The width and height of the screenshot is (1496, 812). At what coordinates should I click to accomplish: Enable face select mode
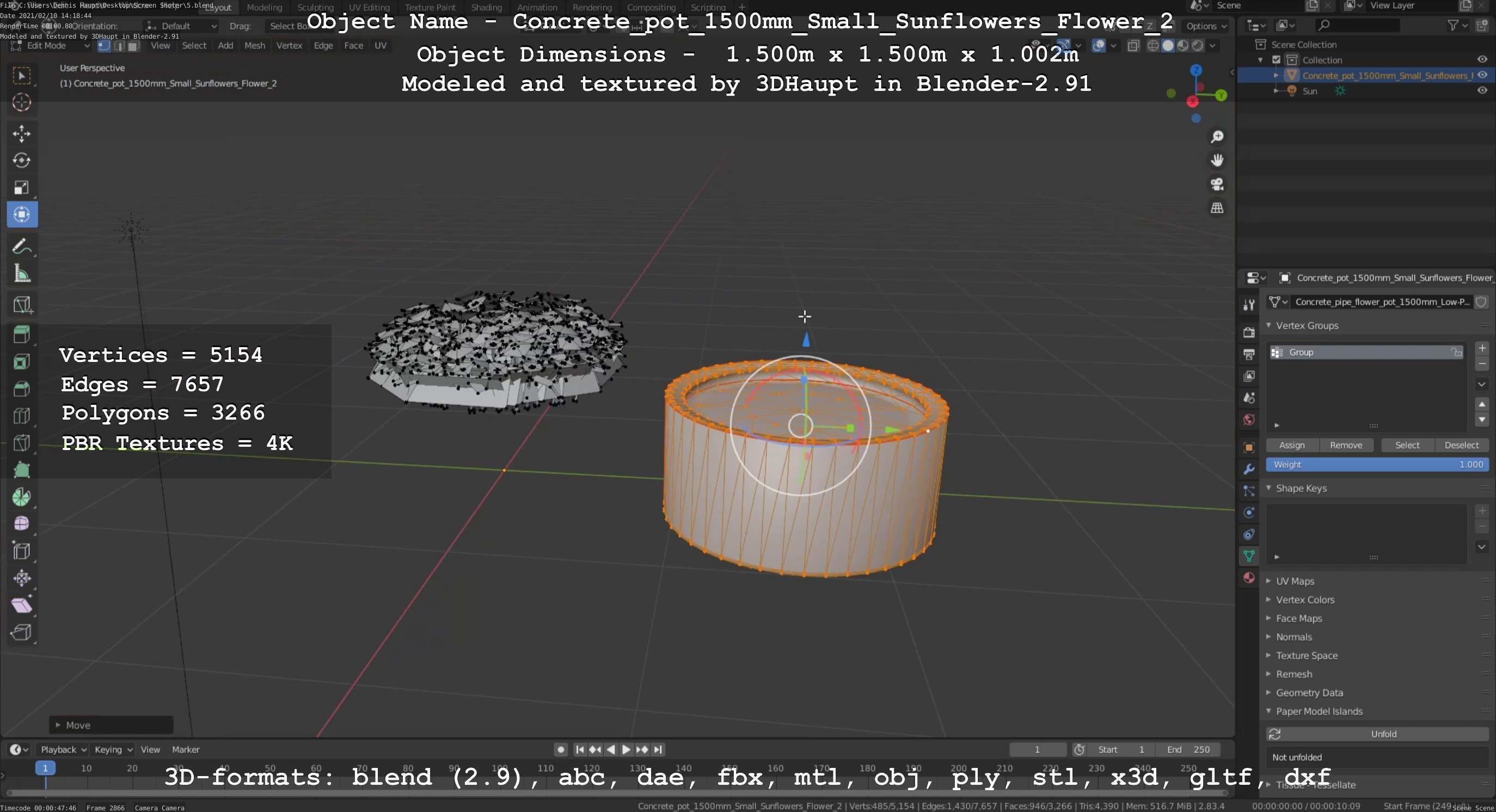[133, 46]
